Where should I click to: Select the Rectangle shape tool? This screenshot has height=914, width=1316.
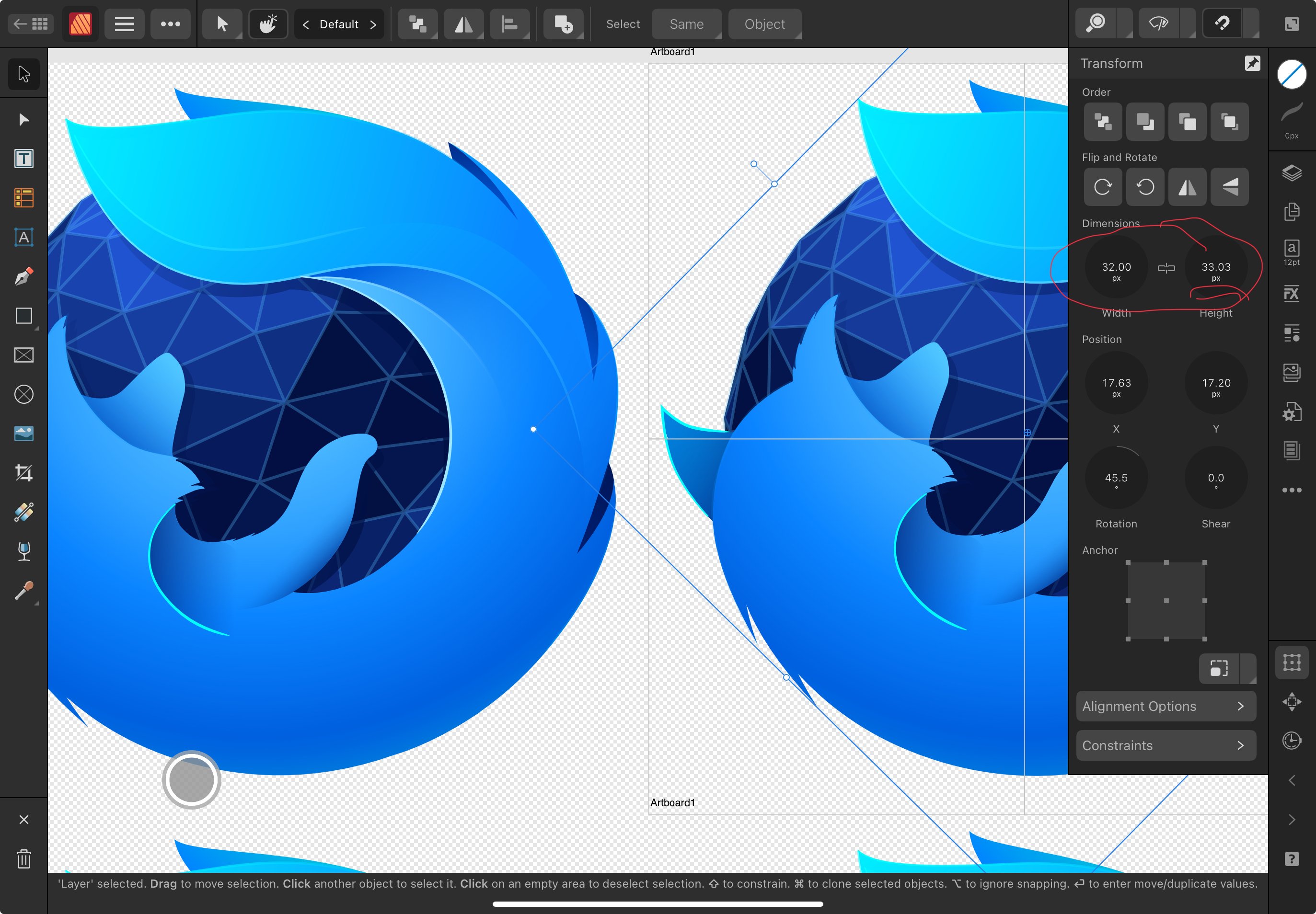coord(23,316)
